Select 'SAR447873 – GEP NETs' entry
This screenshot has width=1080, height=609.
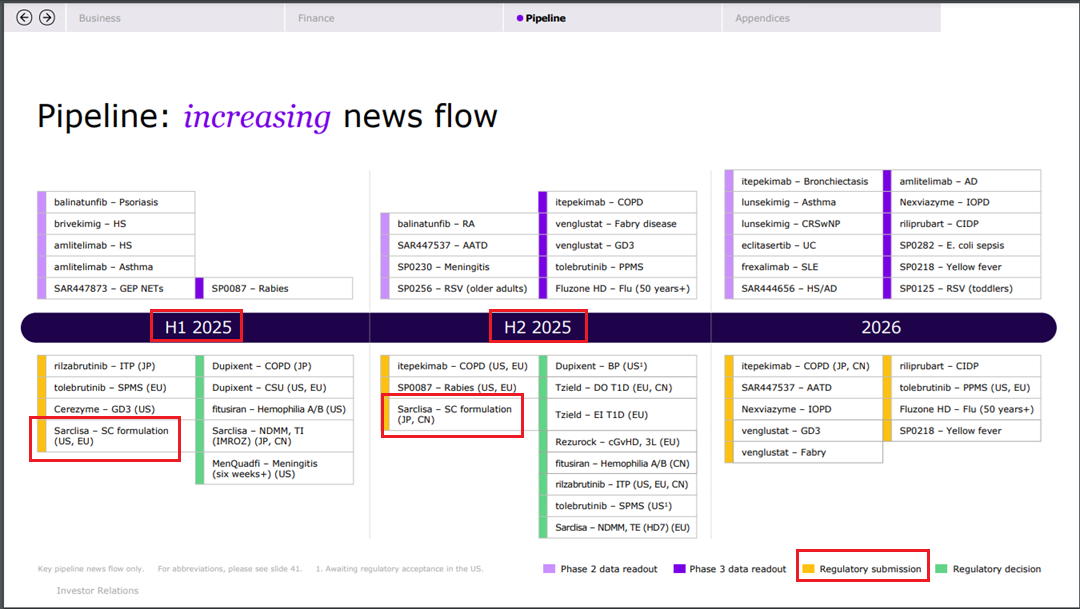[x=116, y=289]
